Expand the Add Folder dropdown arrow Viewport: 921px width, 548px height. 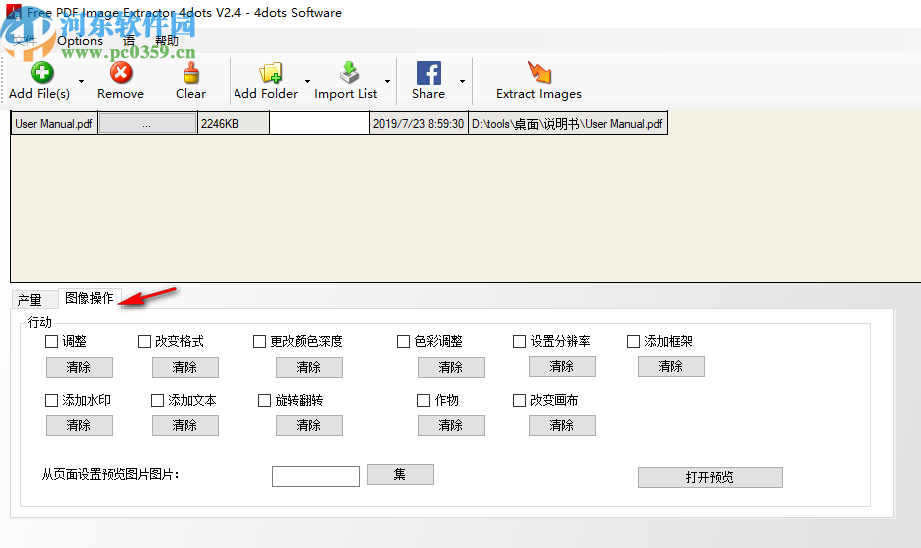click(307, 81)
